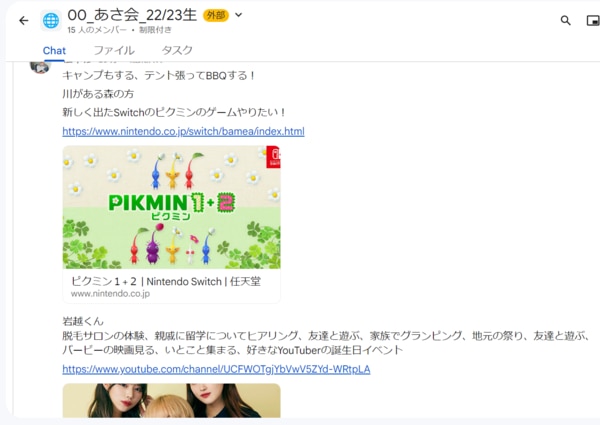
Task: Click the Nintendo Switch logo on the preview
Action: (x=274, y=156)
